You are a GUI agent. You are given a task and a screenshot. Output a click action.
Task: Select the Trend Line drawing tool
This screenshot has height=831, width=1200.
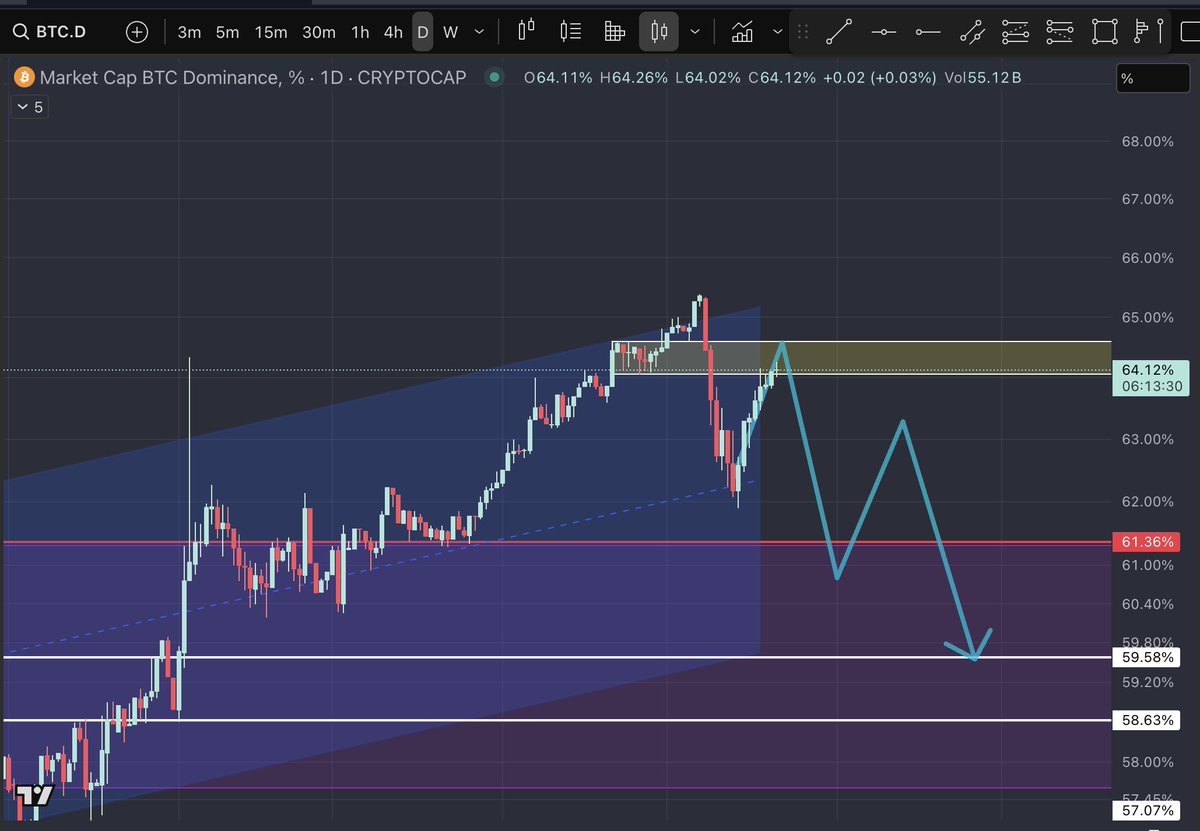838,32
